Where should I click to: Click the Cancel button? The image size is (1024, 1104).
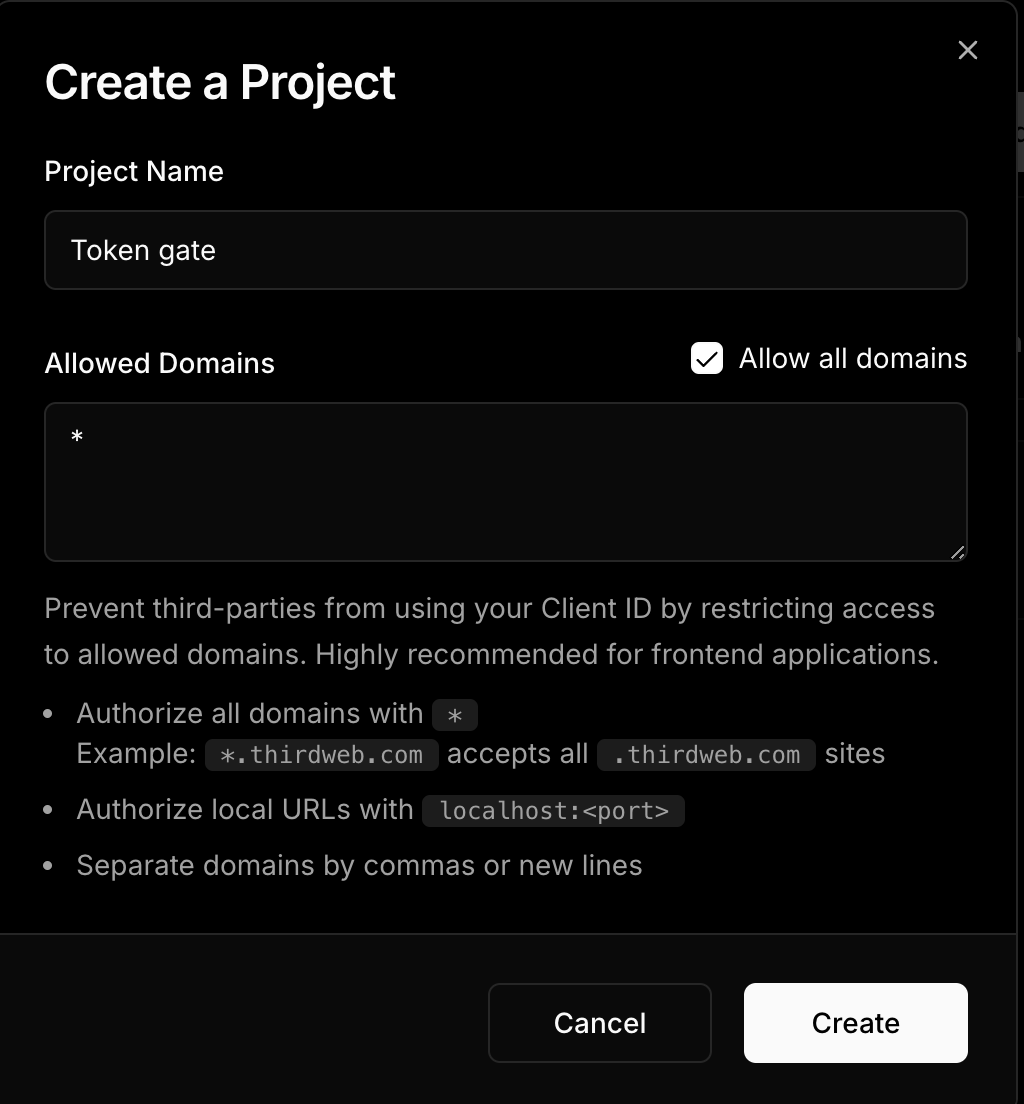pos(599,1023)
